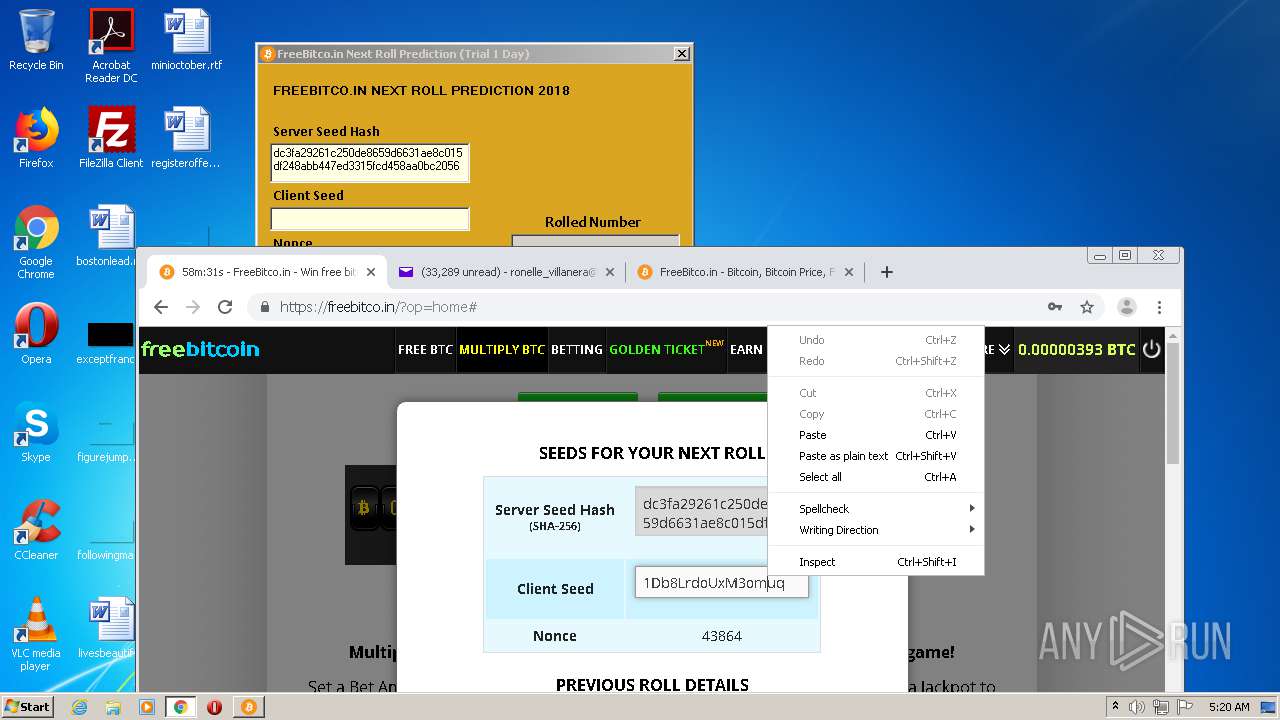Click Opera taskbar button

[214, 707]
